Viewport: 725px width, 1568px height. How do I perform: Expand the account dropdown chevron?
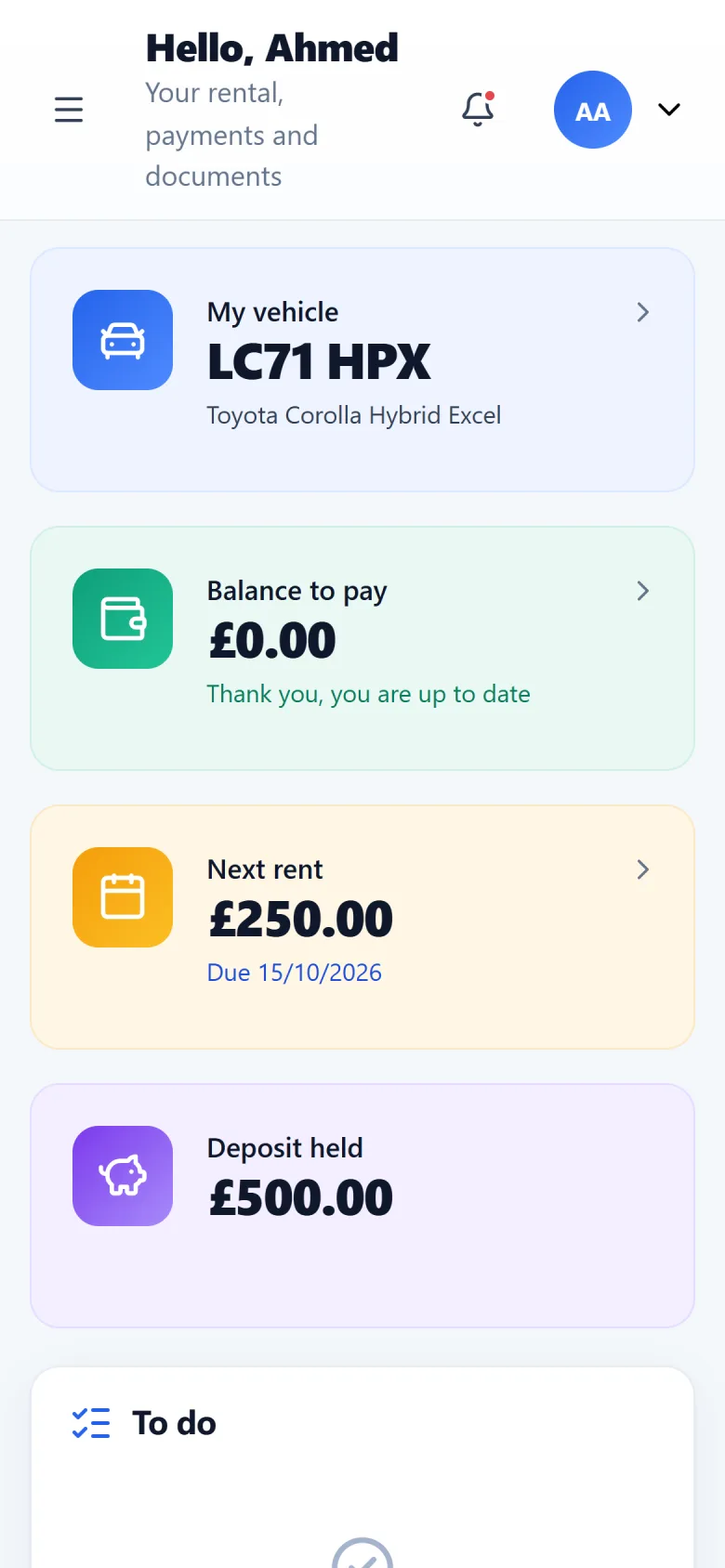tap(669, 110)
